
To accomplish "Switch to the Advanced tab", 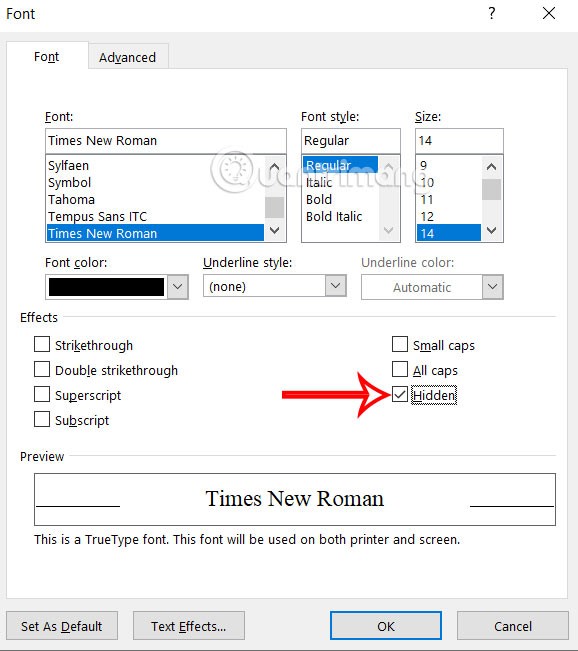I will [128, 57].
